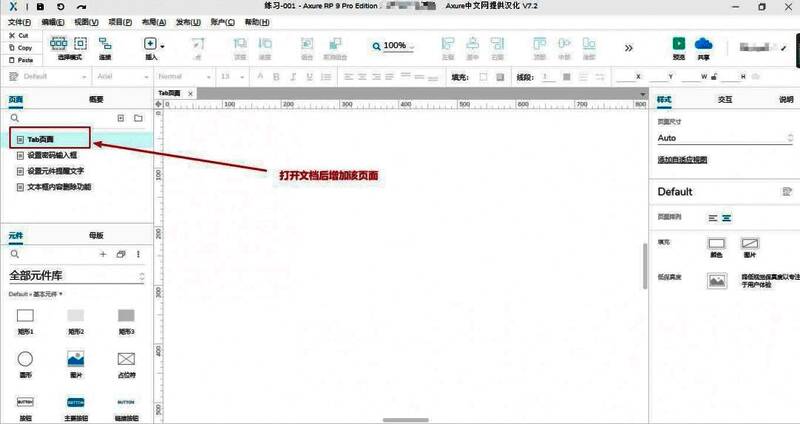Viewport: 800px width, 424px height.
Task: Select the Rectangle 1 (矩形1) widget
Action: (25, 316)
